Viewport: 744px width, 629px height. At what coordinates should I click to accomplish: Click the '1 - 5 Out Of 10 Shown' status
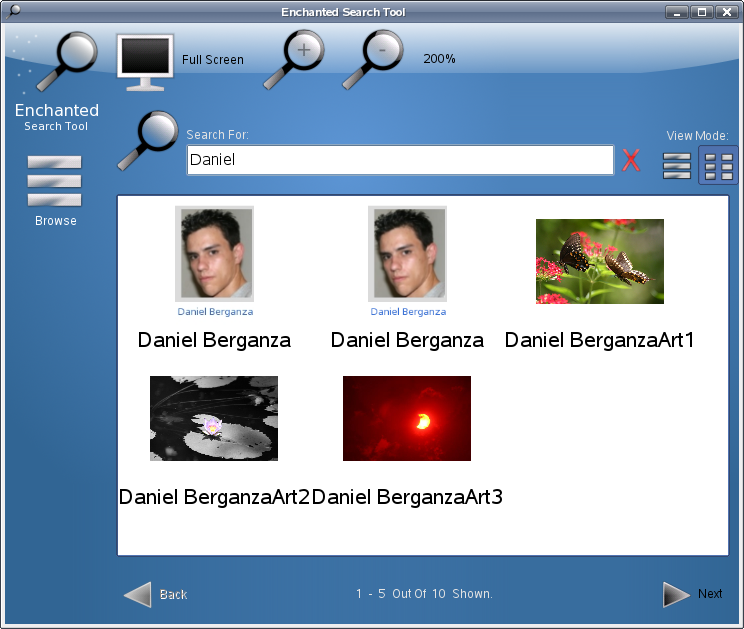(x=424, y=594)
